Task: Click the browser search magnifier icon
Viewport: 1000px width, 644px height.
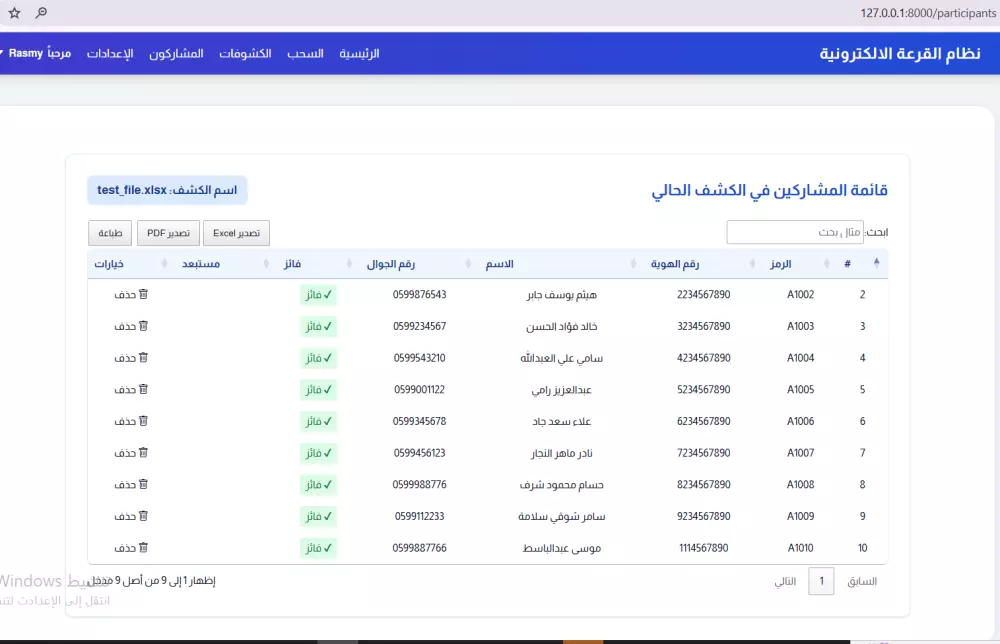Action: point(41,14)
